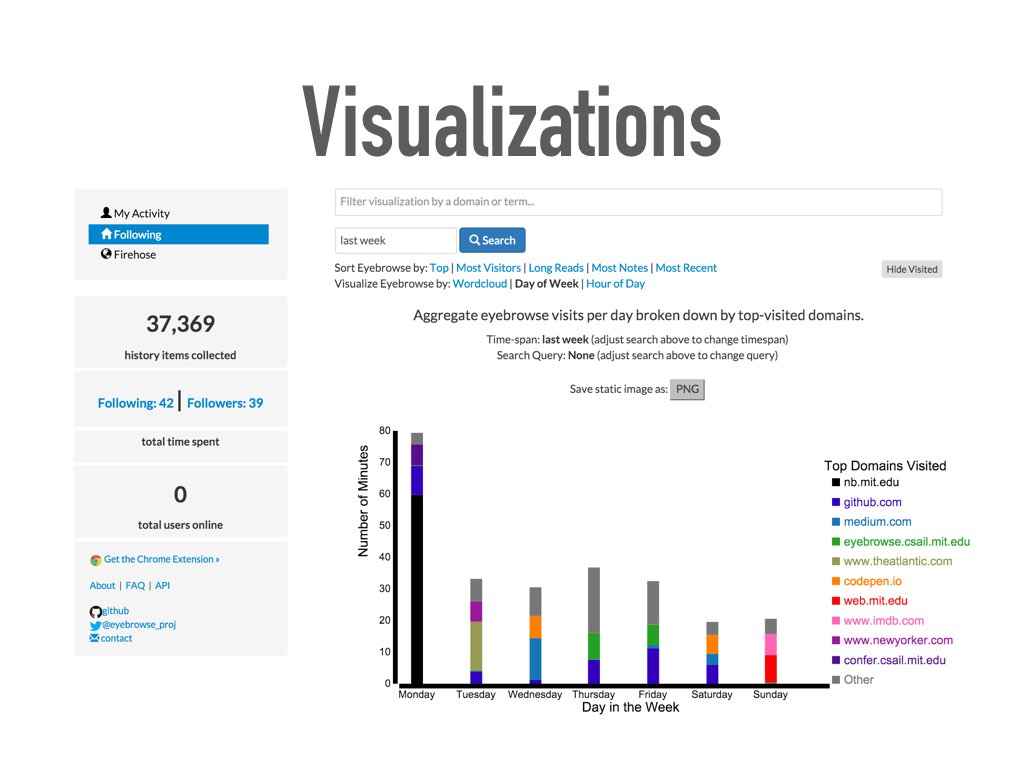Switch visualization to Wordcloud
Screen dimensions: 1024x768
pos(479,283)
